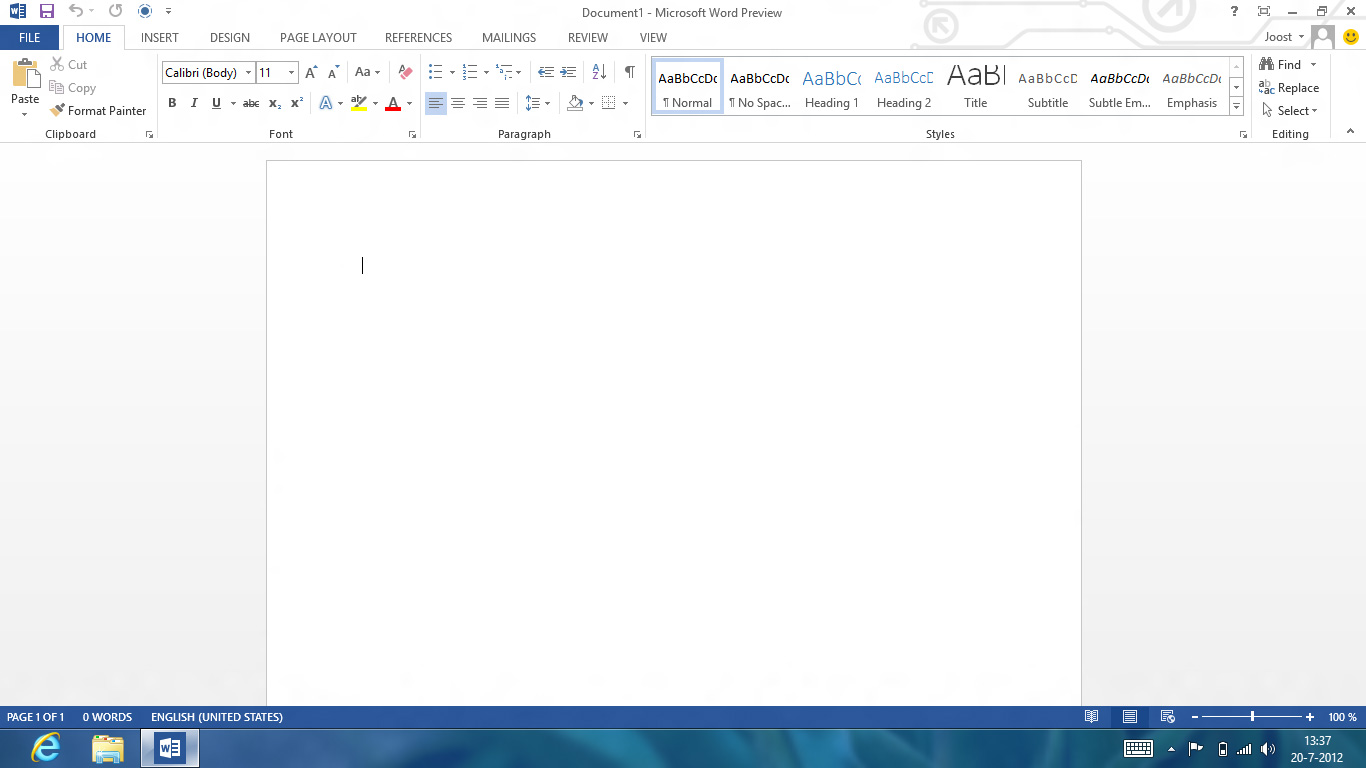
Task: Open the Change Case dropdown
Action: tap(367, 72)
